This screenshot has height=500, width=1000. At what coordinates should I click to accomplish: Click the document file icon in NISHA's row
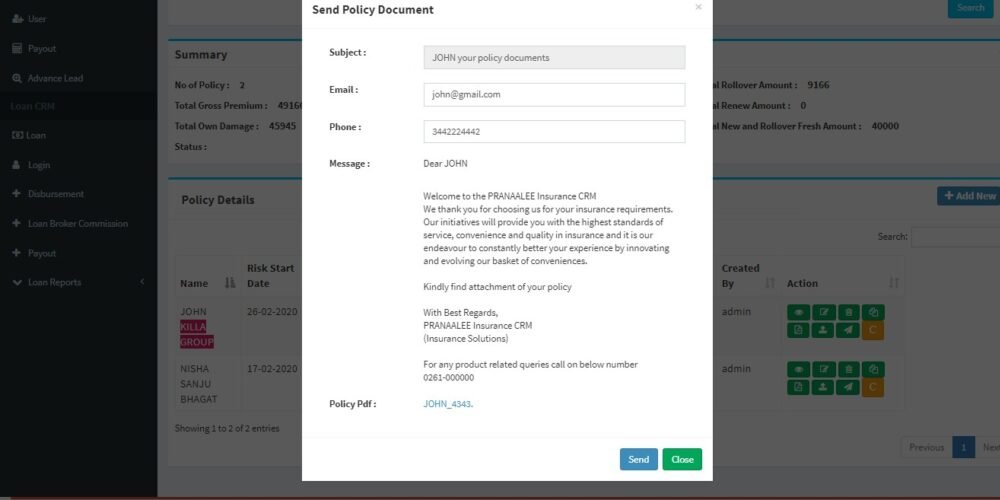click(798, 387)
